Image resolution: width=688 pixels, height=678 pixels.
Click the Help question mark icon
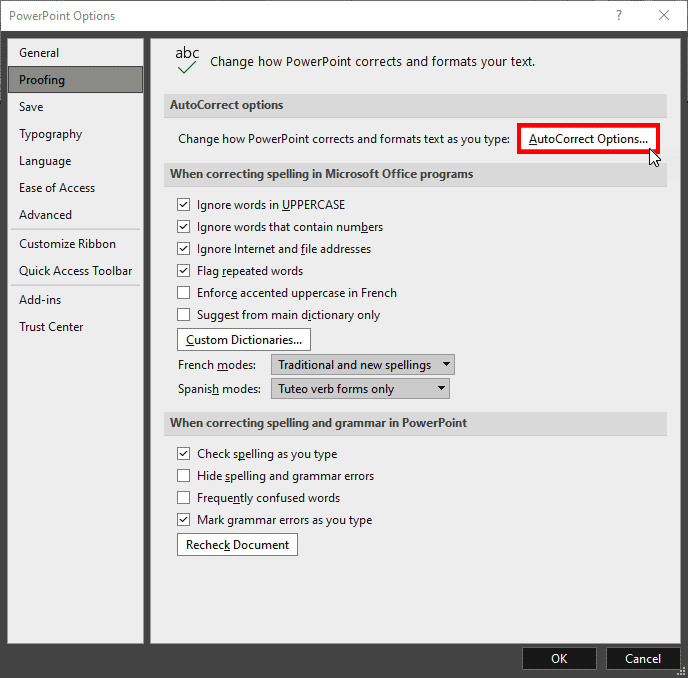[x=619, y=15]
